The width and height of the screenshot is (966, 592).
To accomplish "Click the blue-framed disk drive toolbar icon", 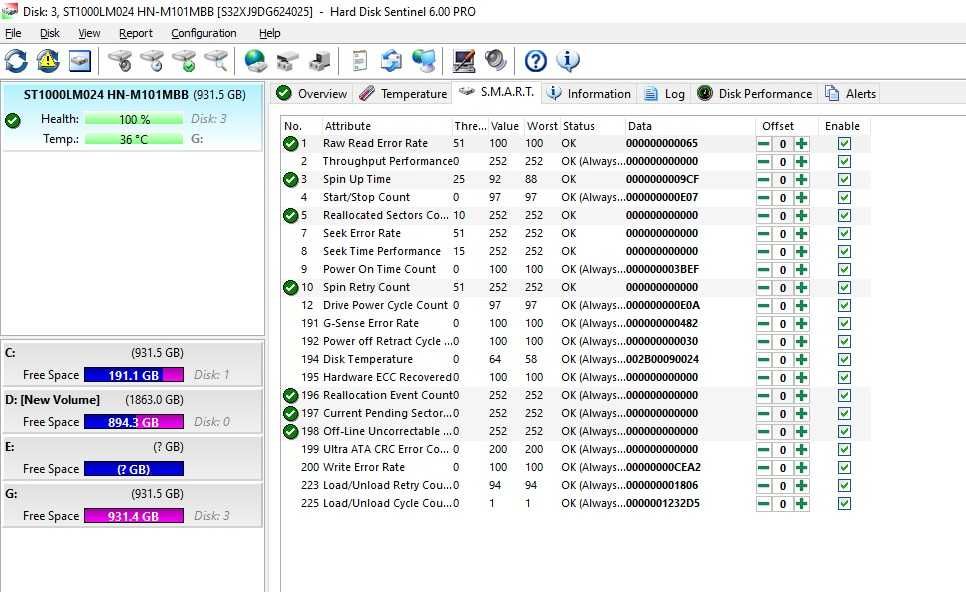I will coord(80,61).
